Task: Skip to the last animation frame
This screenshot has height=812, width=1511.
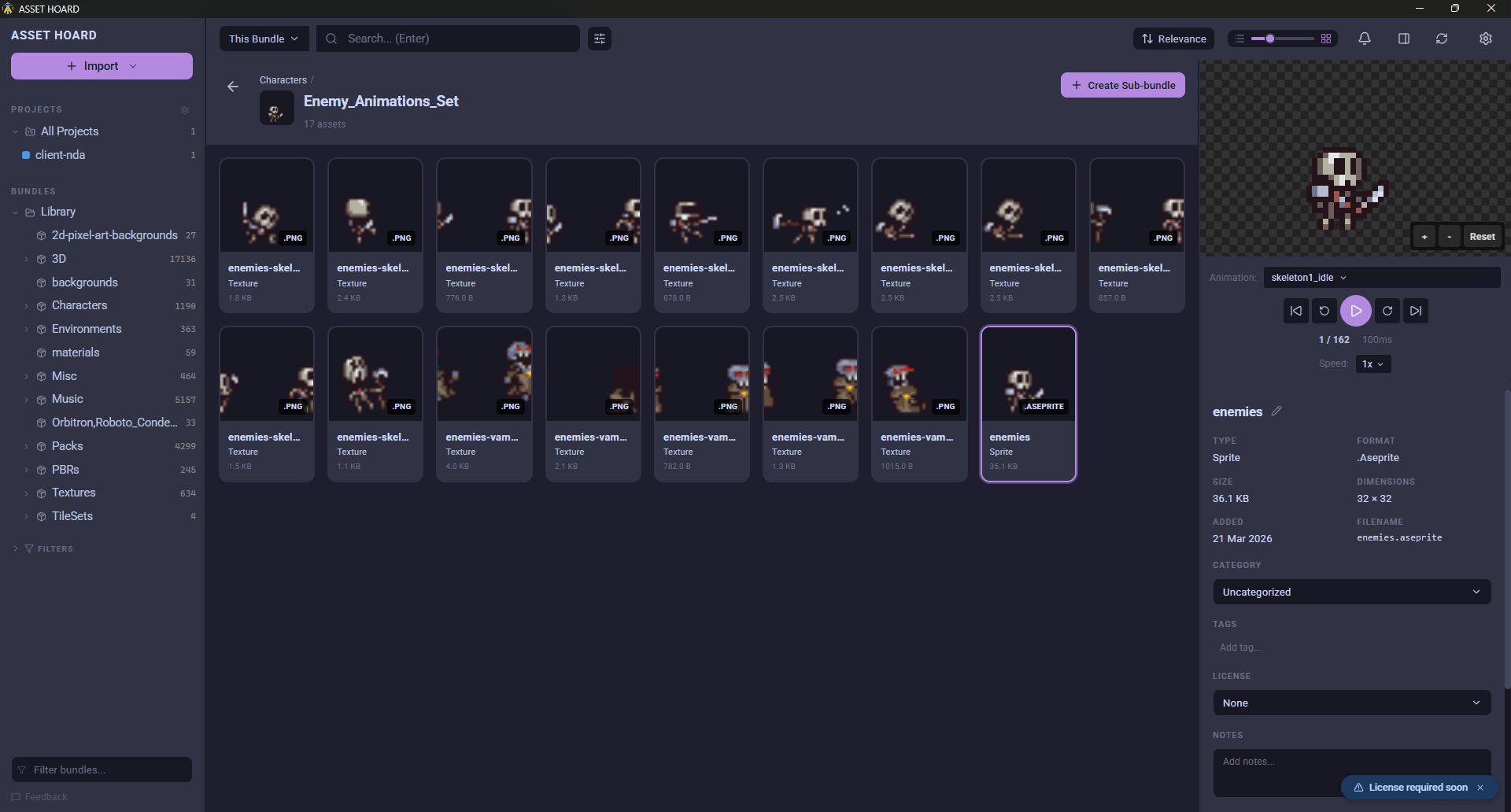Action: [x=1416, y=311]
